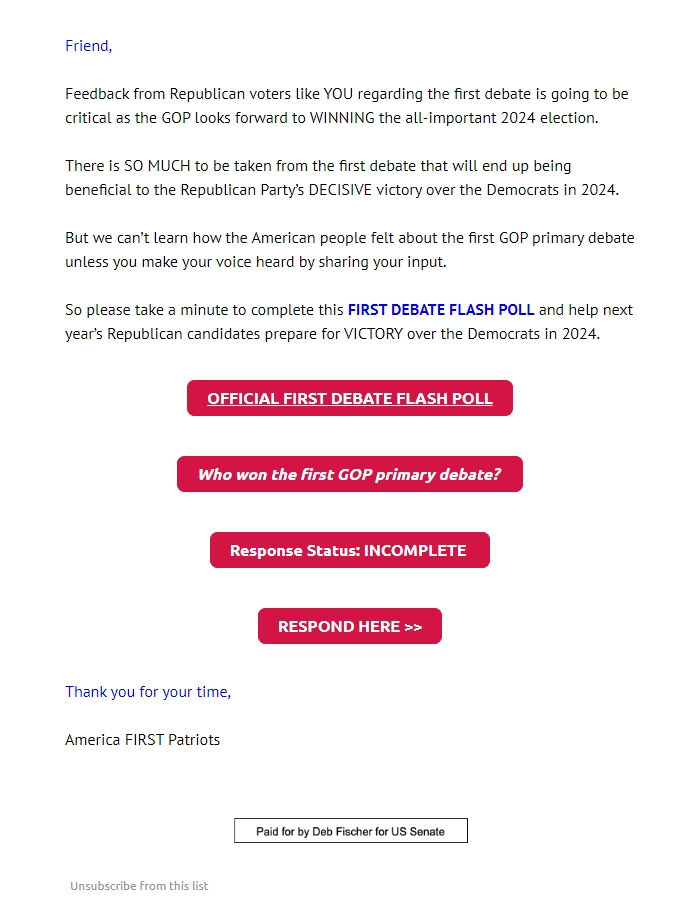Select the bordered sponsorship notice near the footer
Image resolution: width=700 pixels, height=909 pixels.
(350, 830)
